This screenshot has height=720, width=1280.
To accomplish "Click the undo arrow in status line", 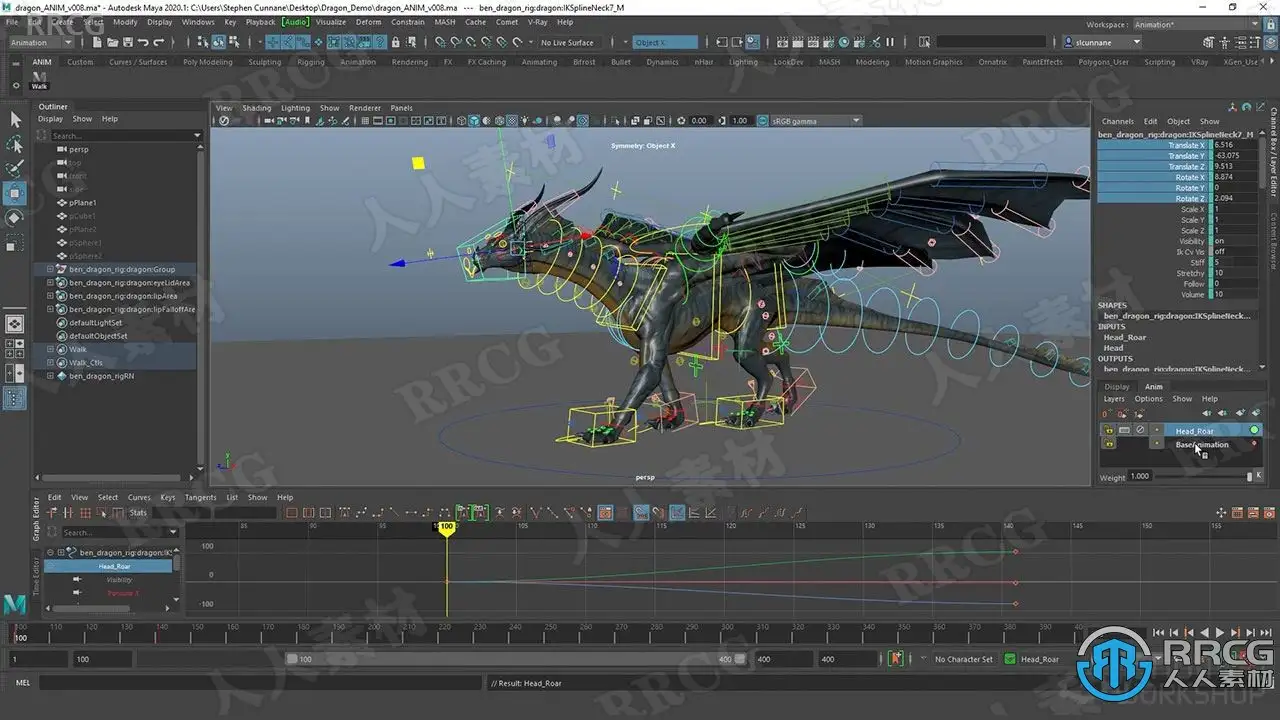I will (x=144, y=42).
